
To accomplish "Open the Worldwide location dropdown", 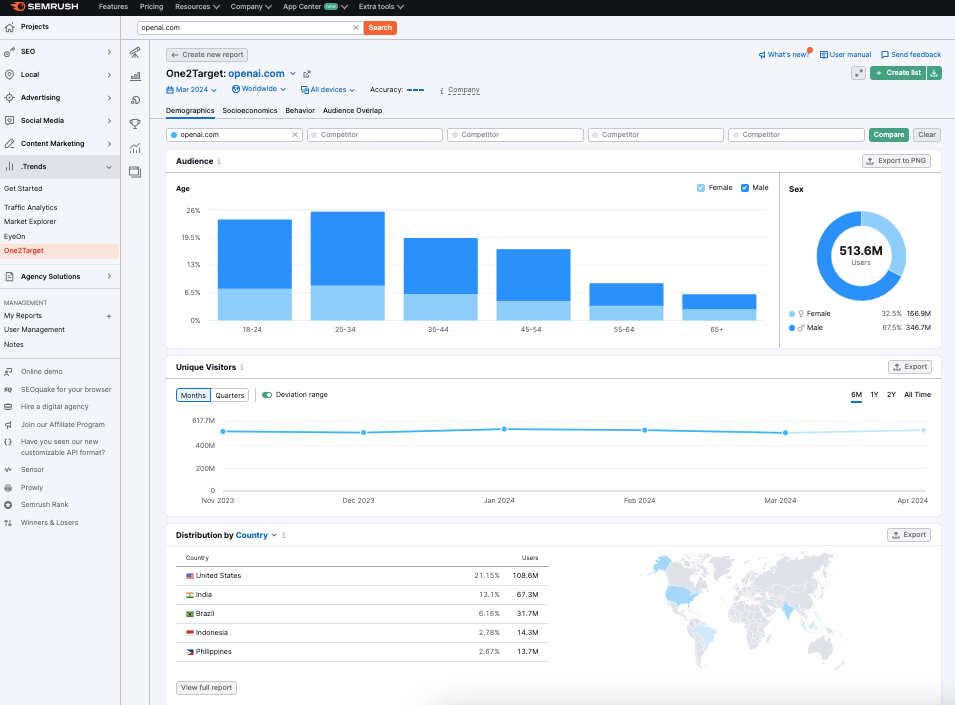I will 259,89.
